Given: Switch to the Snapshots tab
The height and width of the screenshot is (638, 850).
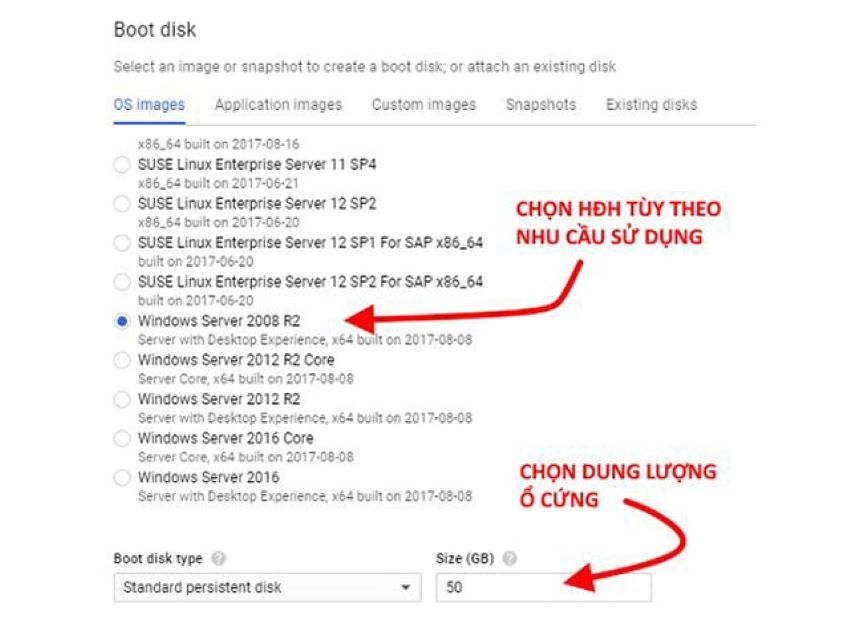Looking at the screenshot, I should coord(540,105).
